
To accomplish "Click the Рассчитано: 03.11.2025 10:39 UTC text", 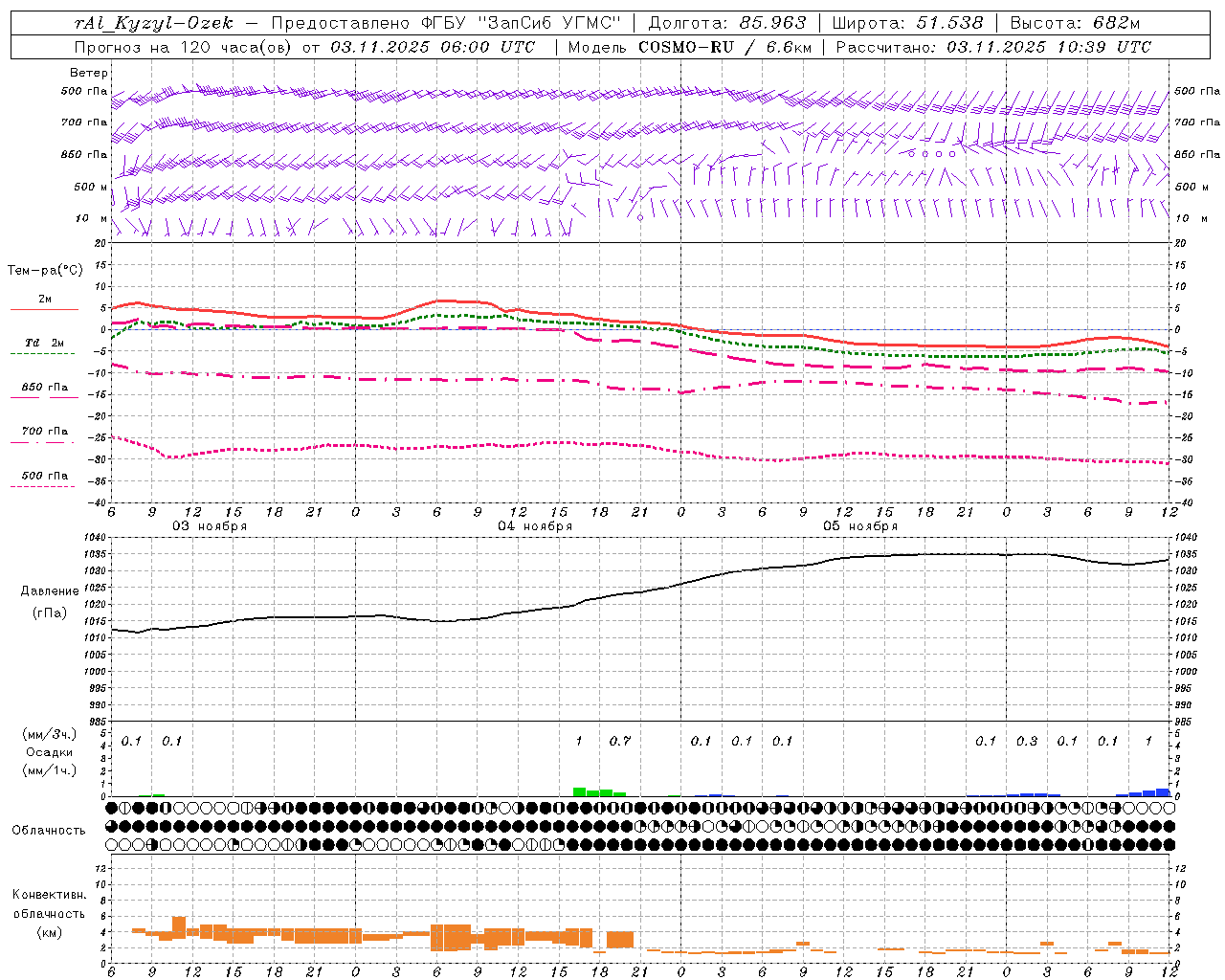I will point(993,47).
